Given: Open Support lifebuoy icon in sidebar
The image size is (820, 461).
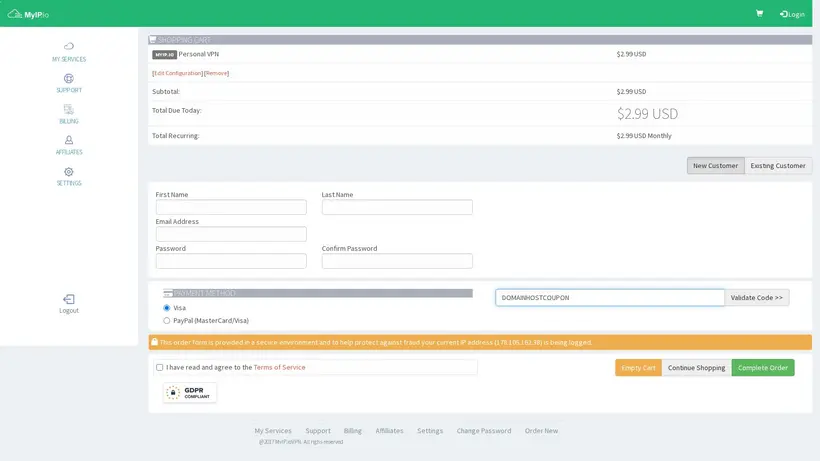Looking at the screenshot, I should point(69,78).
